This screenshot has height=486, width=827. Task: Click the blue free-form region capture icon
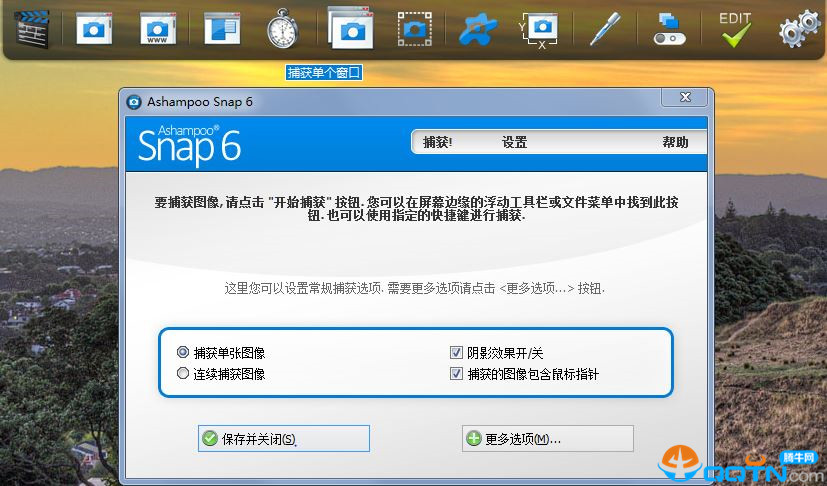pyautogui.click(x=476, y=28)
